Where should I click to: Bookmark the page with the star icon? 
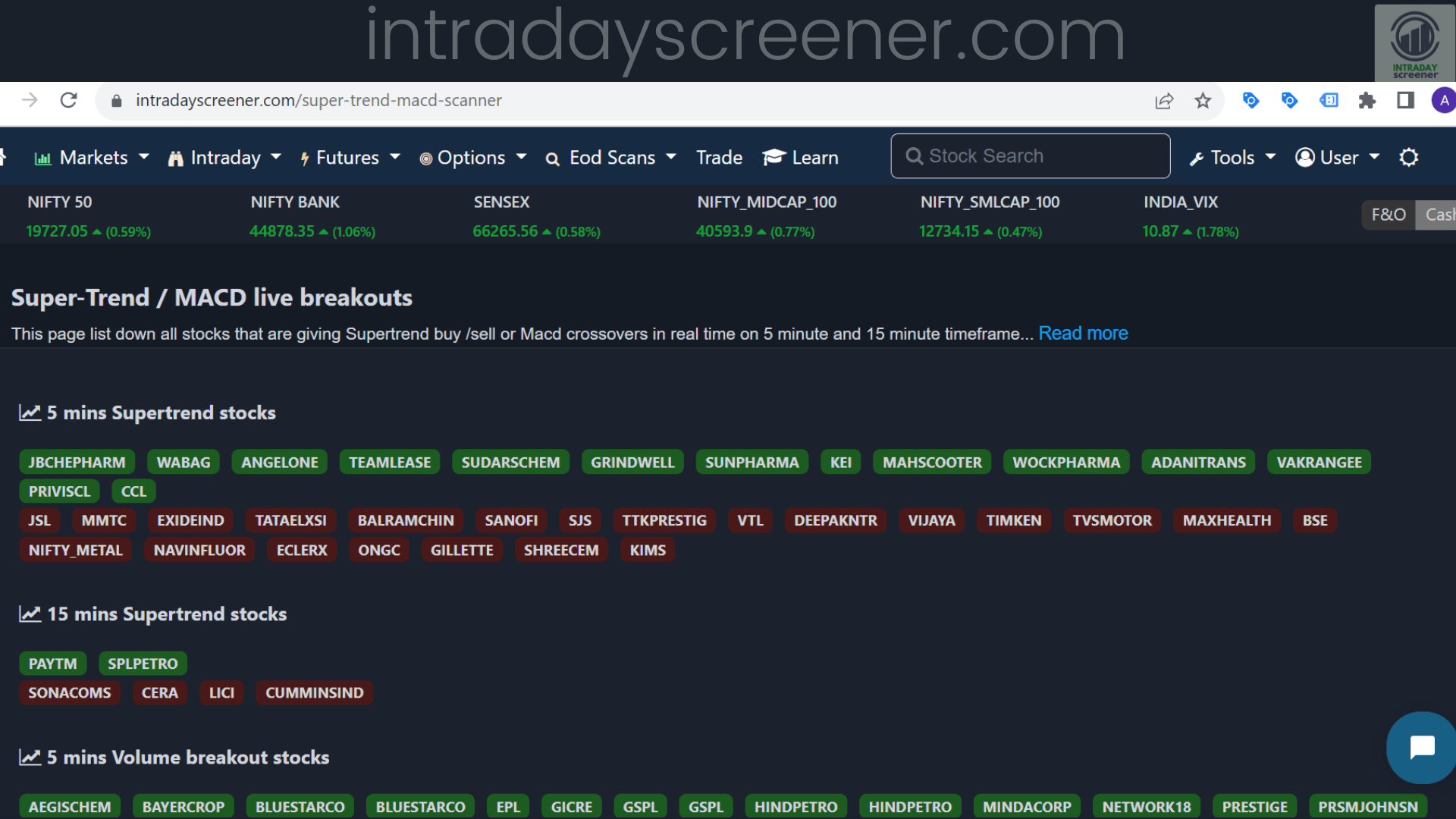1202,100
